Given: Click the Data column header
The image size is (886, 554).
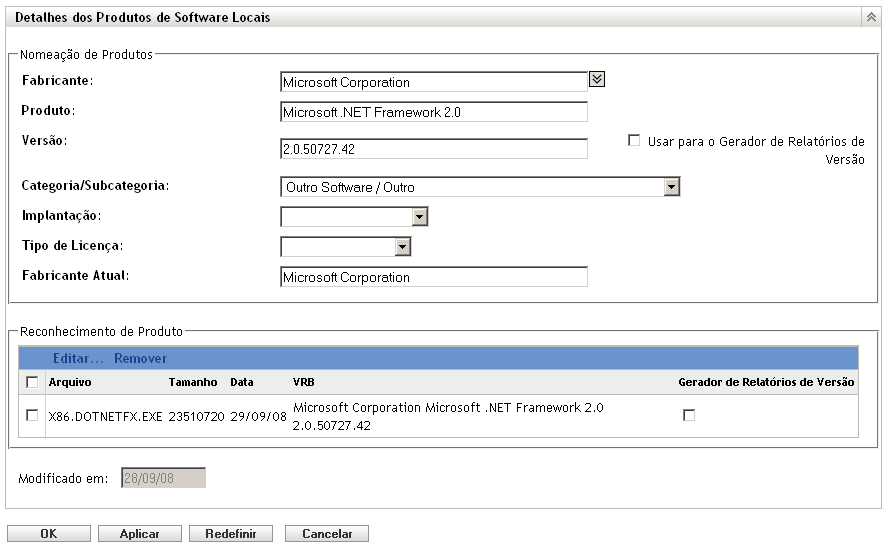Looking at the screenshot, I should point(242,382).
